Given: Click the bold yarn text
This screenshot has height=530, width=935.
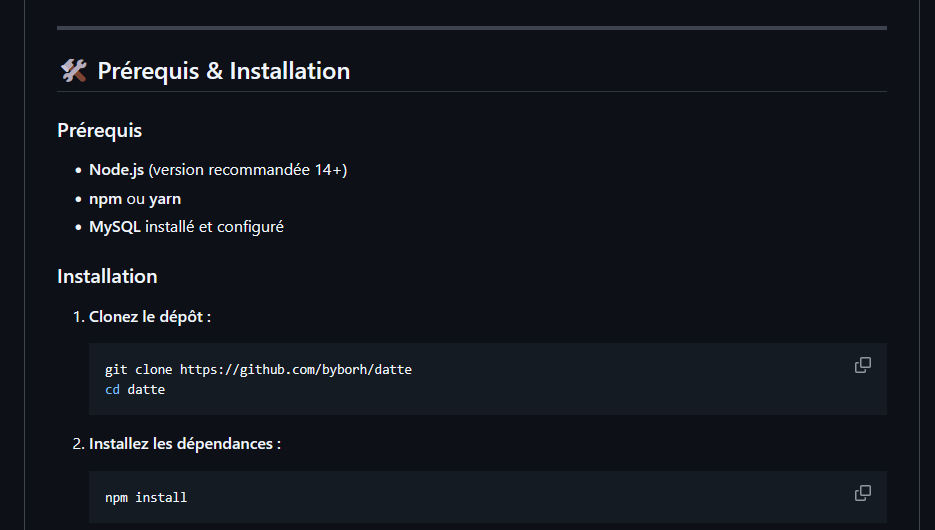Looking at the screenshot, I should coord(165,198).
